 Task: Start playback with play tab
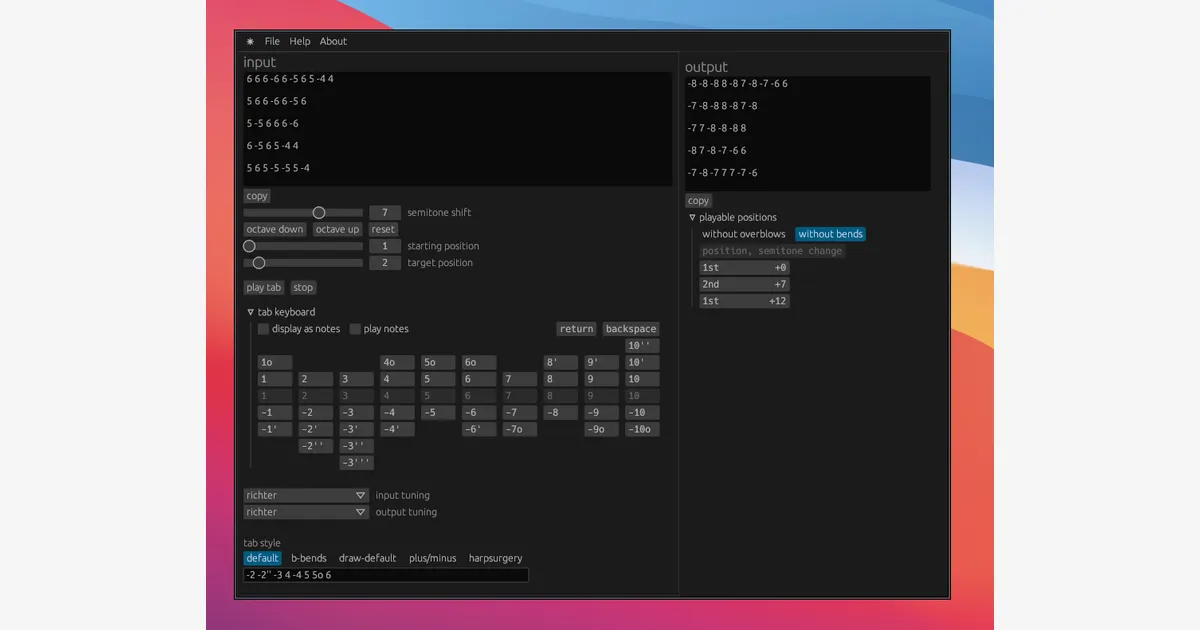click(264, 288)
